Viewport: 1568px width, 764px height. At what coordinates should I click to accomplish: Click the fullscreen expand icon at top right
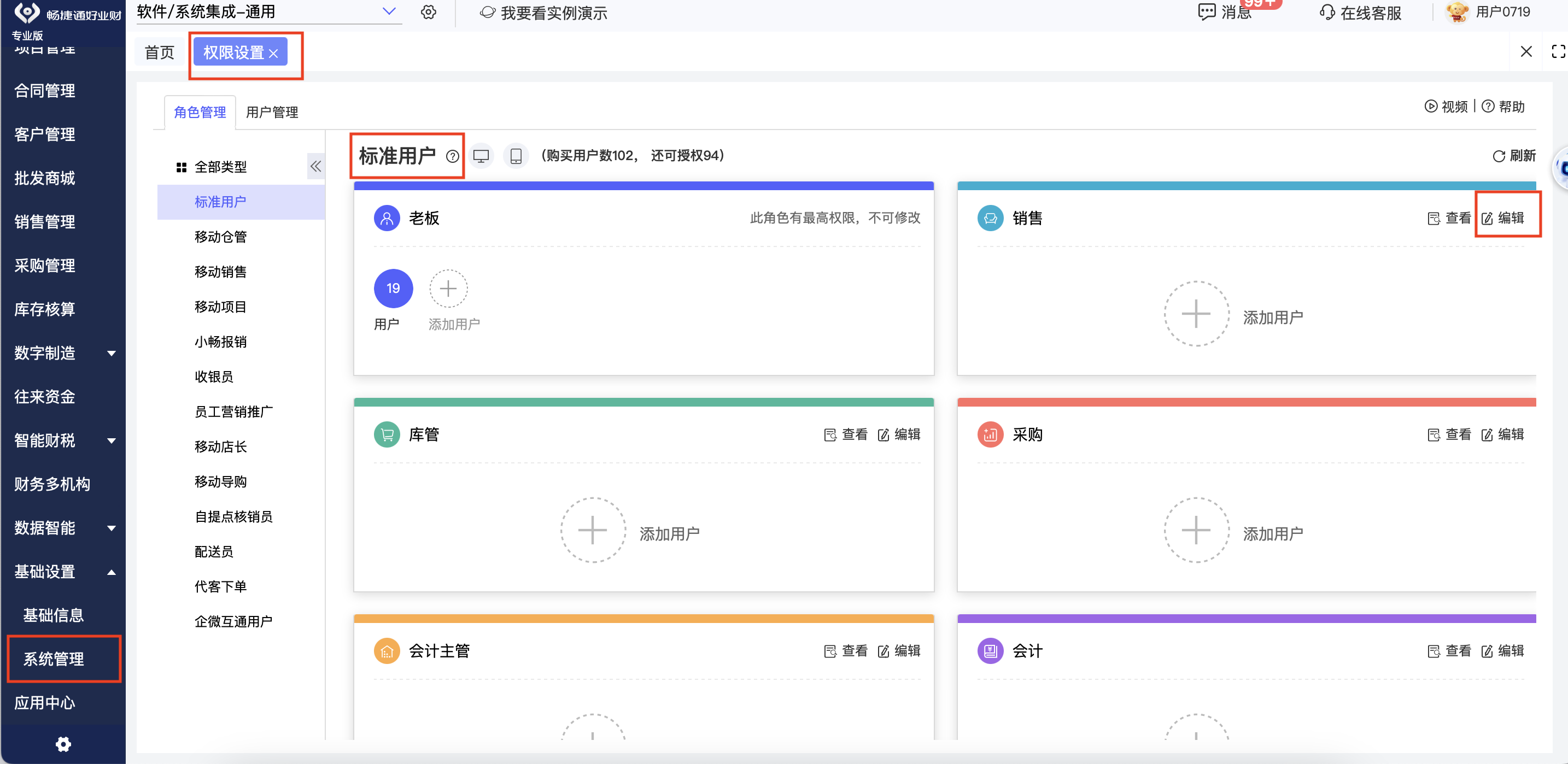point(1558,52)
